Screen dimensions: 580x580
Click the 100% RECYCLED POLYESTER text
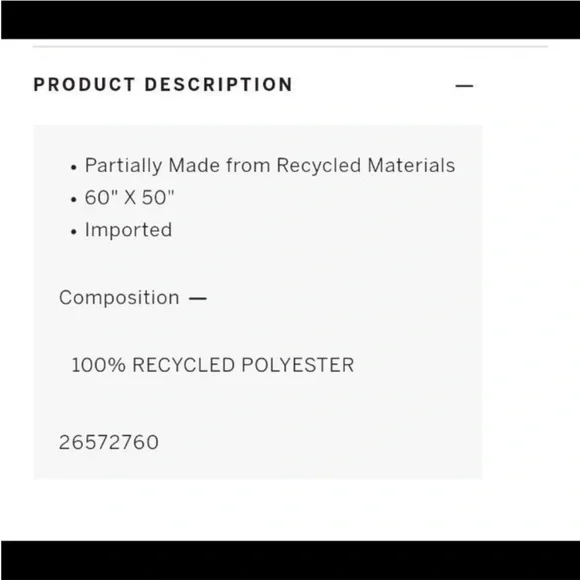[x=213, y=365]
